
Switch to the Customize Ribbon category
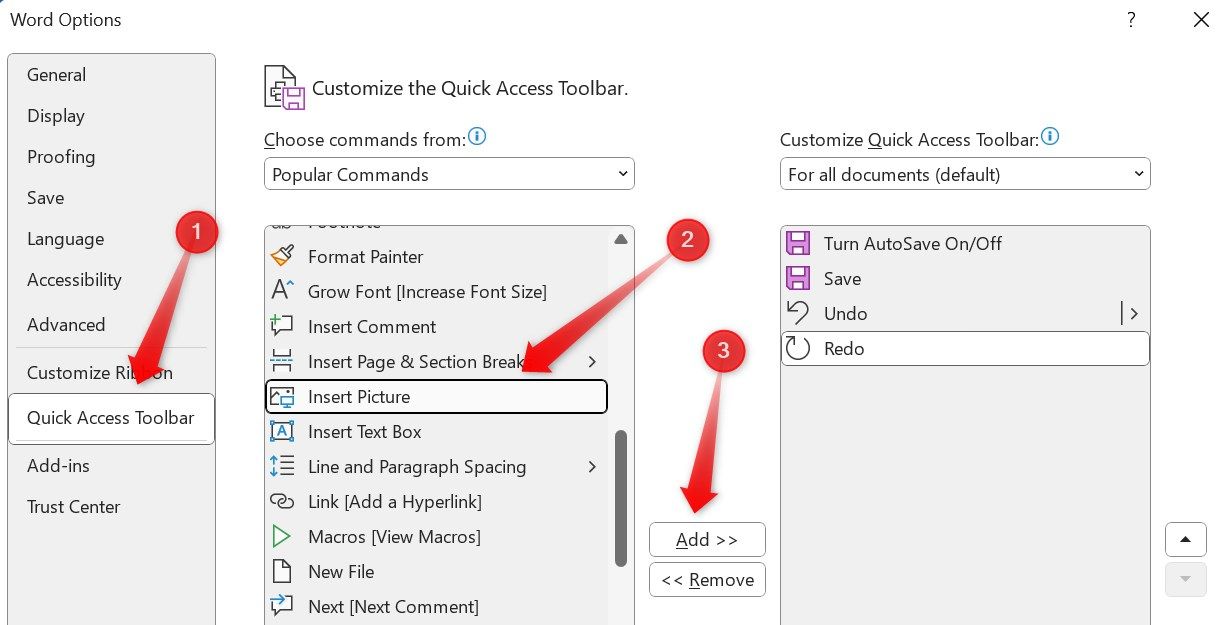tap(100, 372)
